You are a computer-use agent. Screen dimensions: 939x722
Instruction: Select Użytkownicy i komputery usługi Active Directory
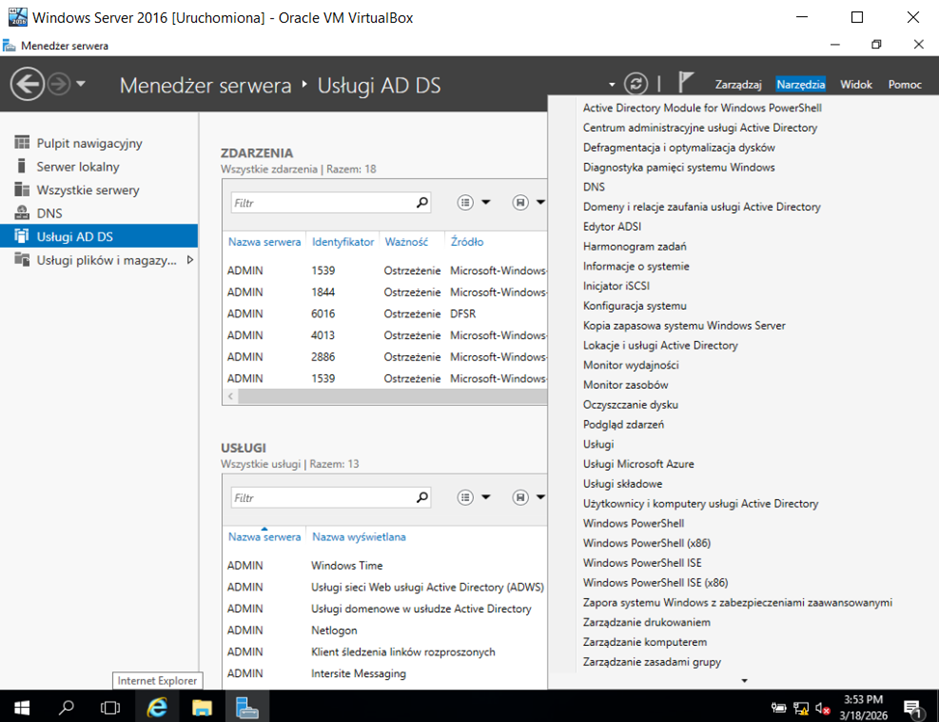[700, 504]
